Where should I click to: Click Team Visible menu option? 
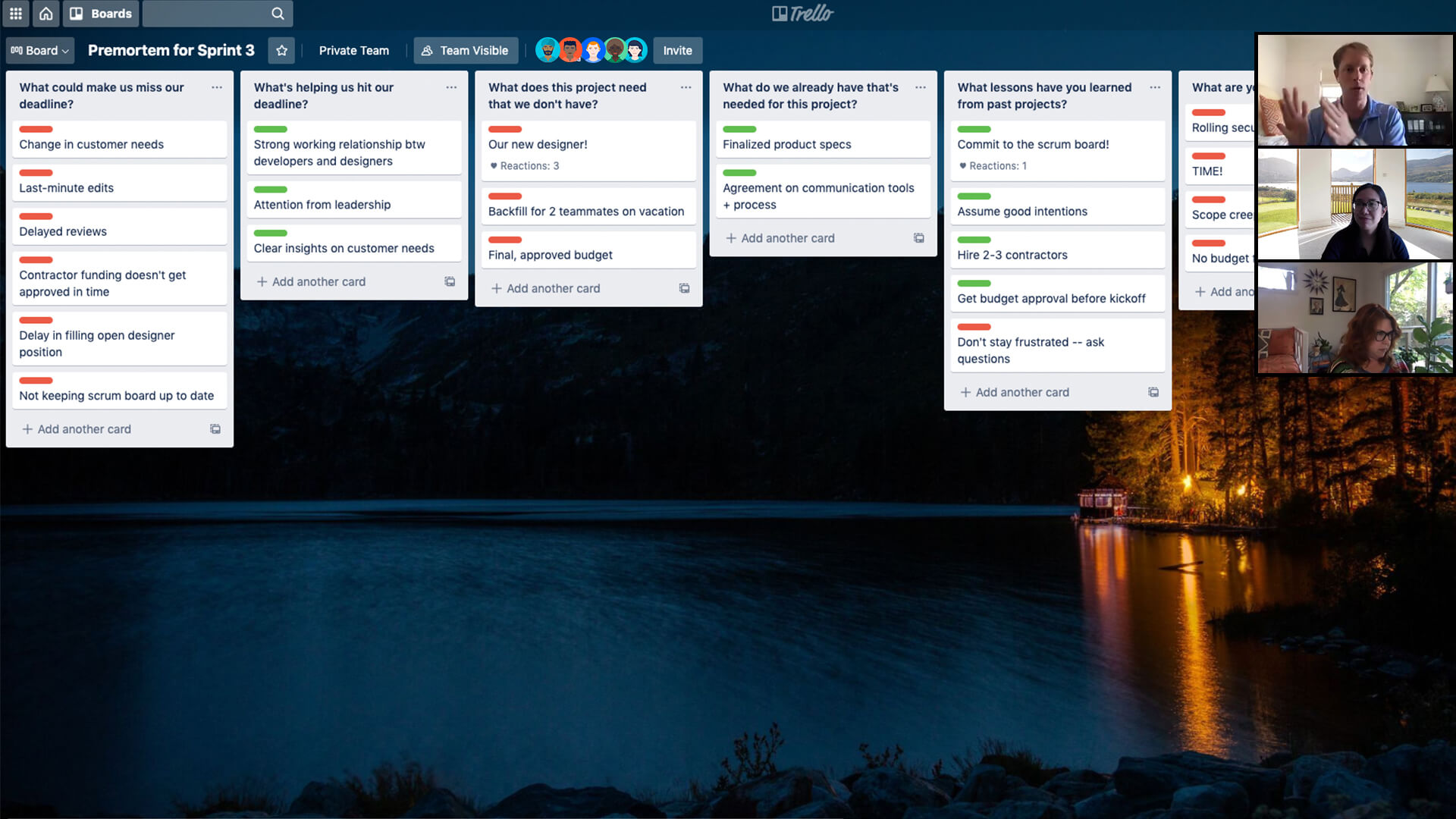coord(465,50)
